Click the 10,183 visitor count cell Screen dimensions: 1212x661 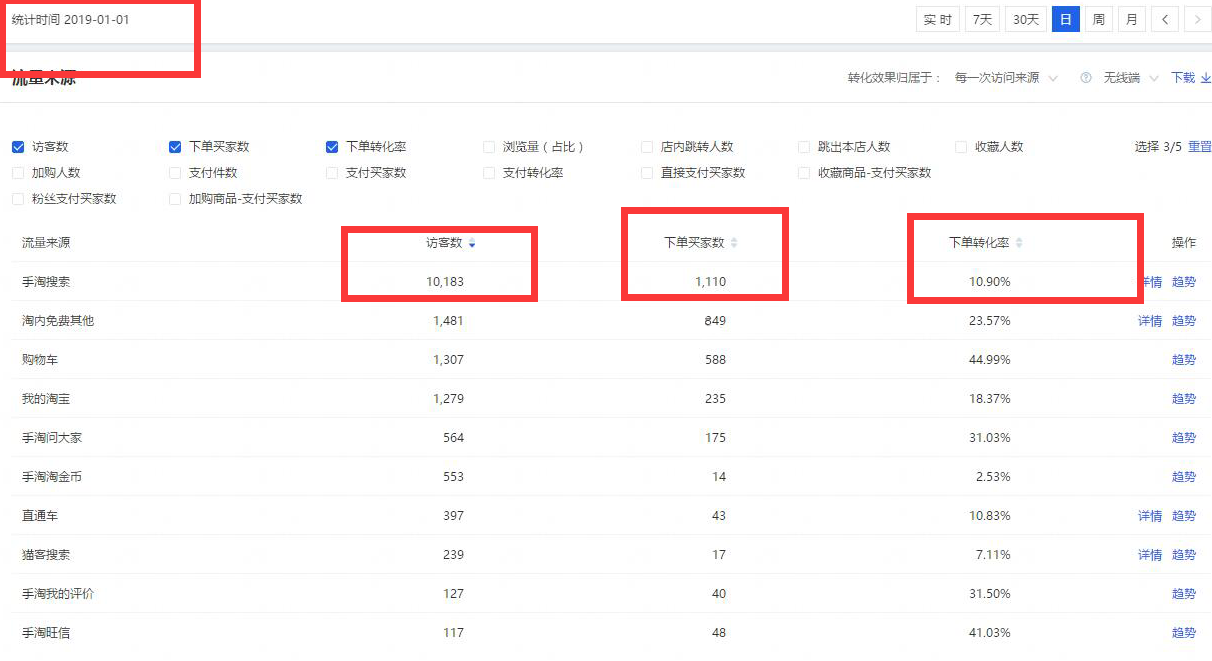click(x=445, y=282)
